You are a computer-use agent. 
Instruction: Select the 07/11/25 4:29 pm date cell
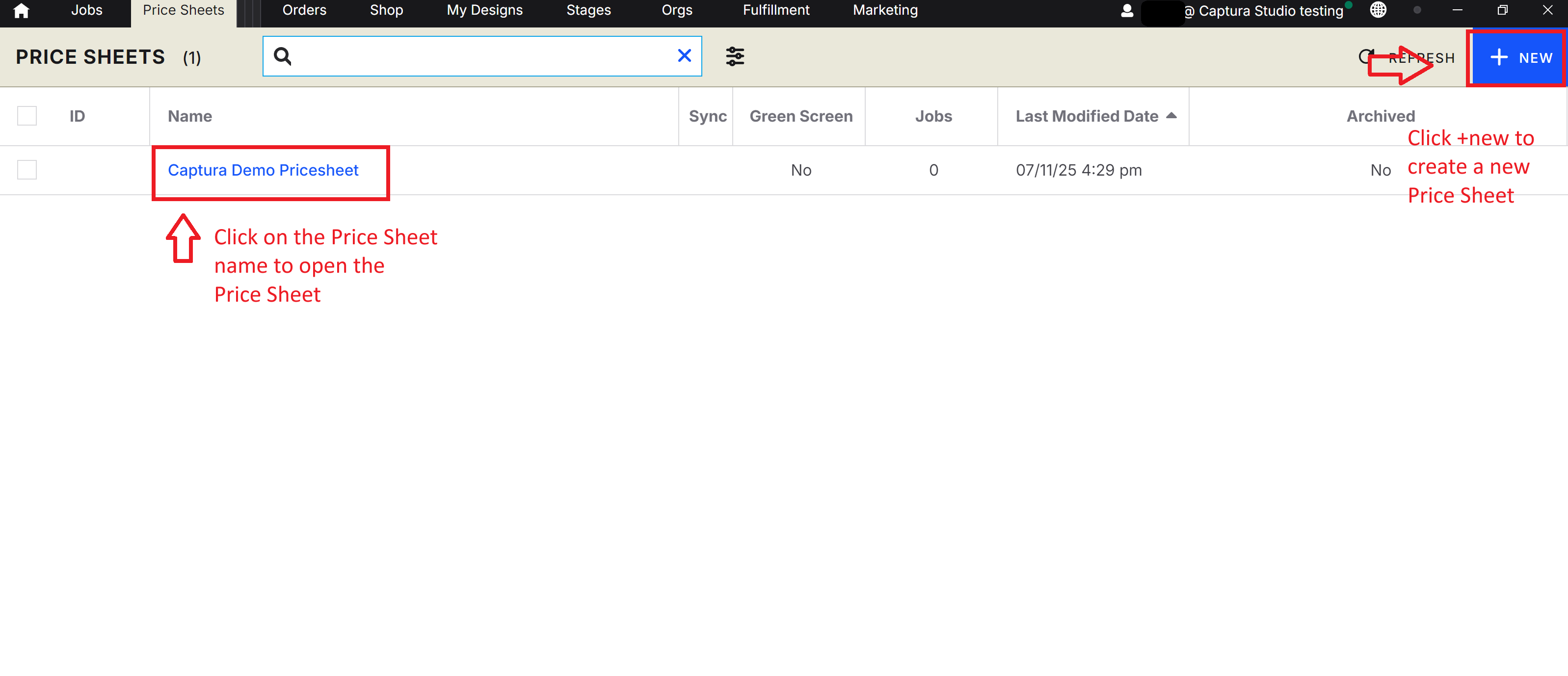click(1079, 170)
